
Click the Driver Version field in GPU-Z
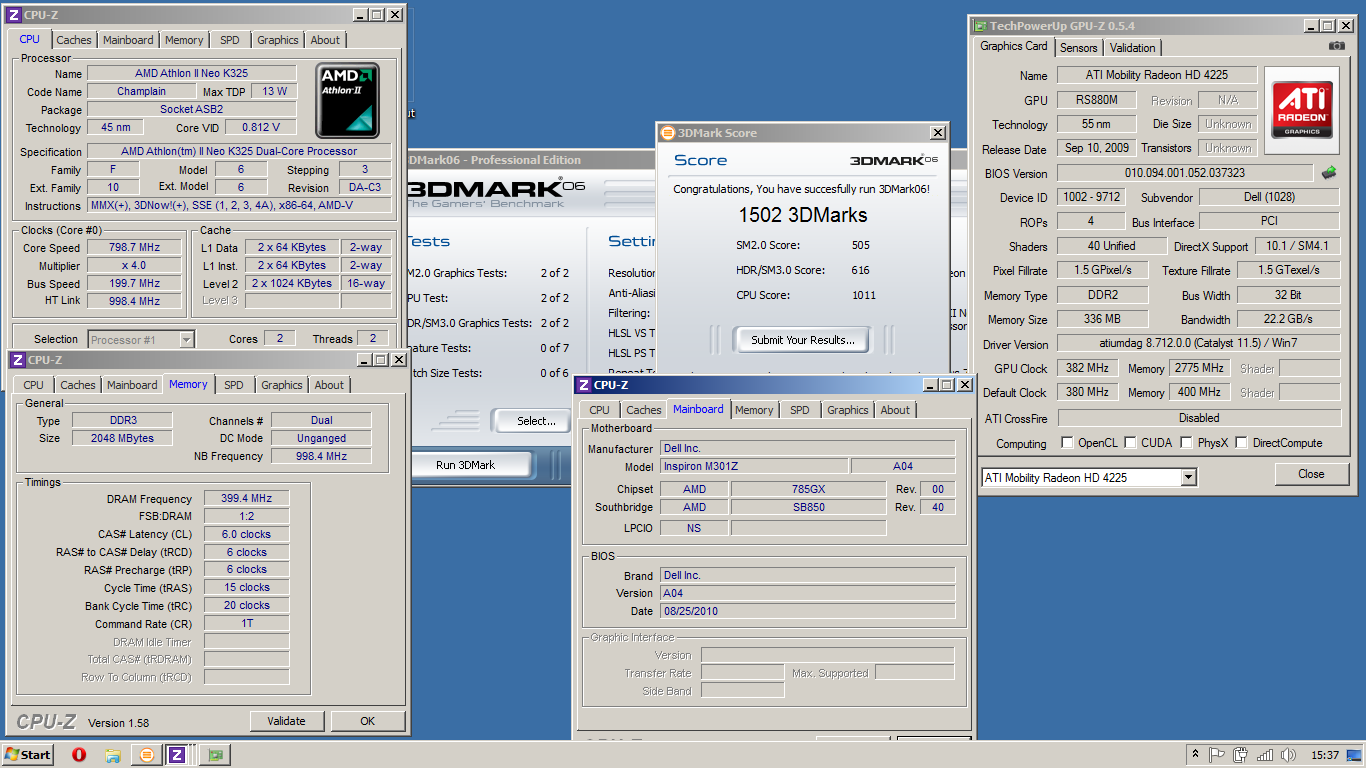coord(1198,344)
